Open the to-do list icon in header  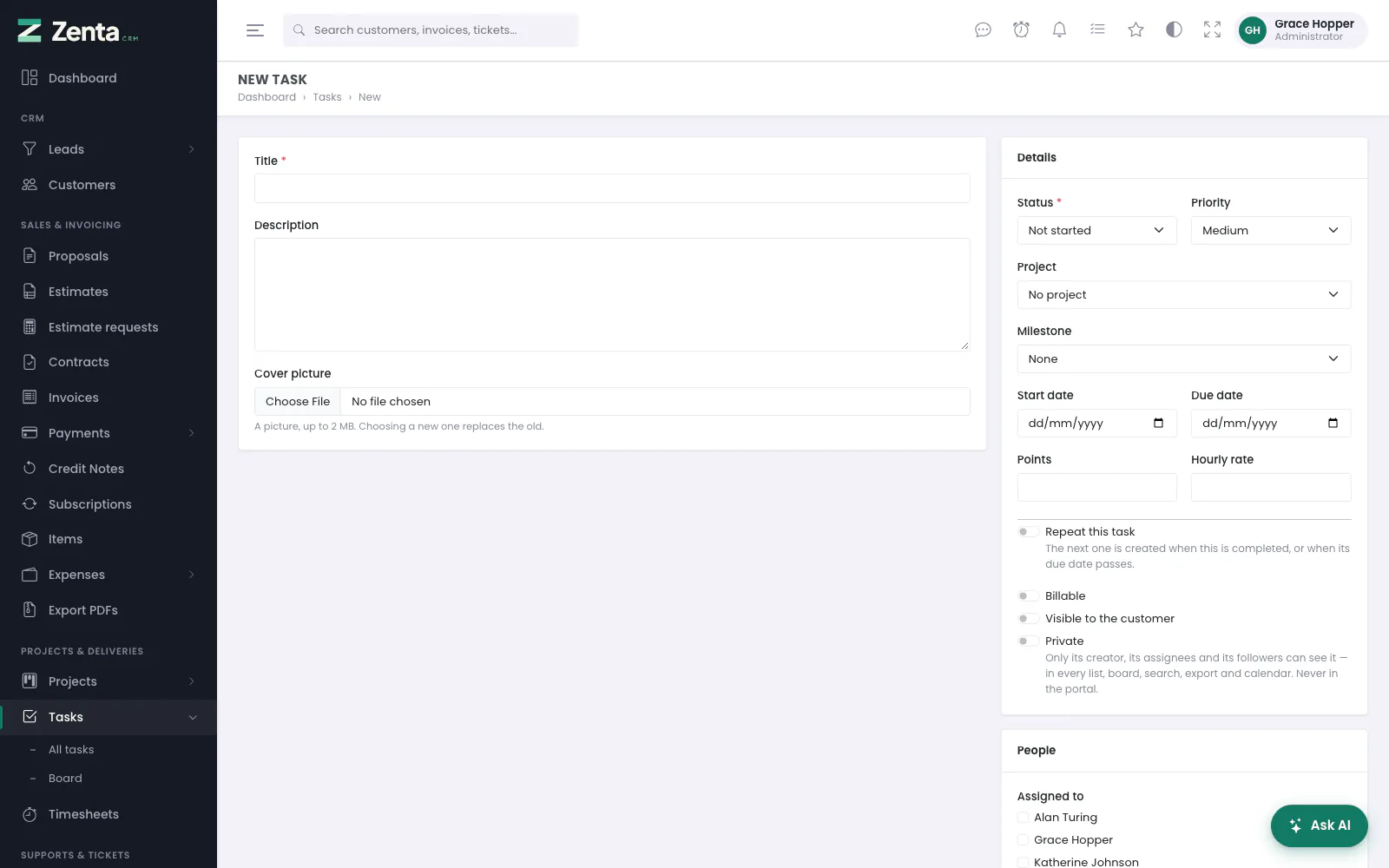pyautogui.click(x=1097, y=30)
